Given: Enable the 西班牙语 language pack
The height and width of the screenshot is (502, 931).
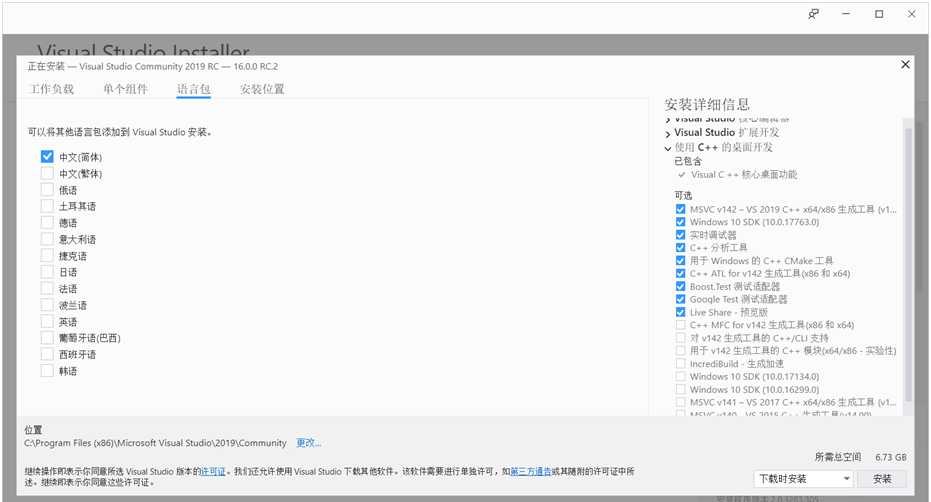Looking at the screenshot, I should coord(47,354).
